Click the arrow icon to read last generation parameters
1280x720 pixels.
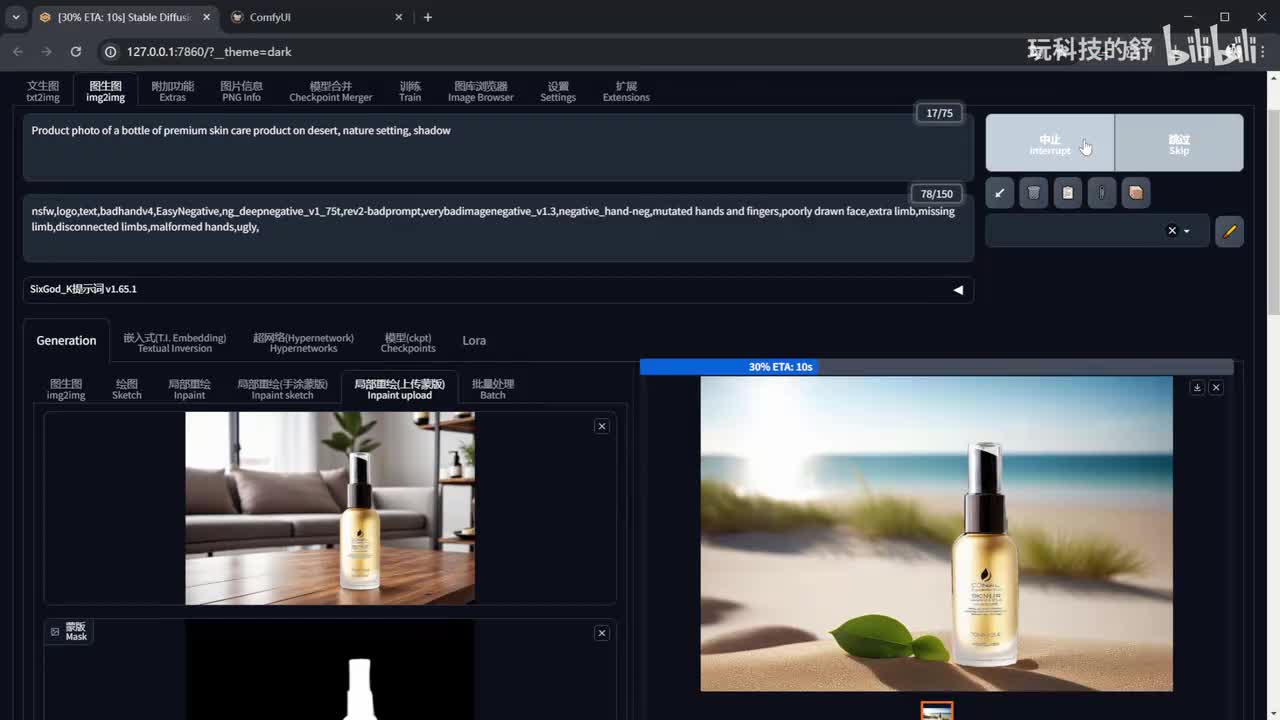click(1000, 193)
